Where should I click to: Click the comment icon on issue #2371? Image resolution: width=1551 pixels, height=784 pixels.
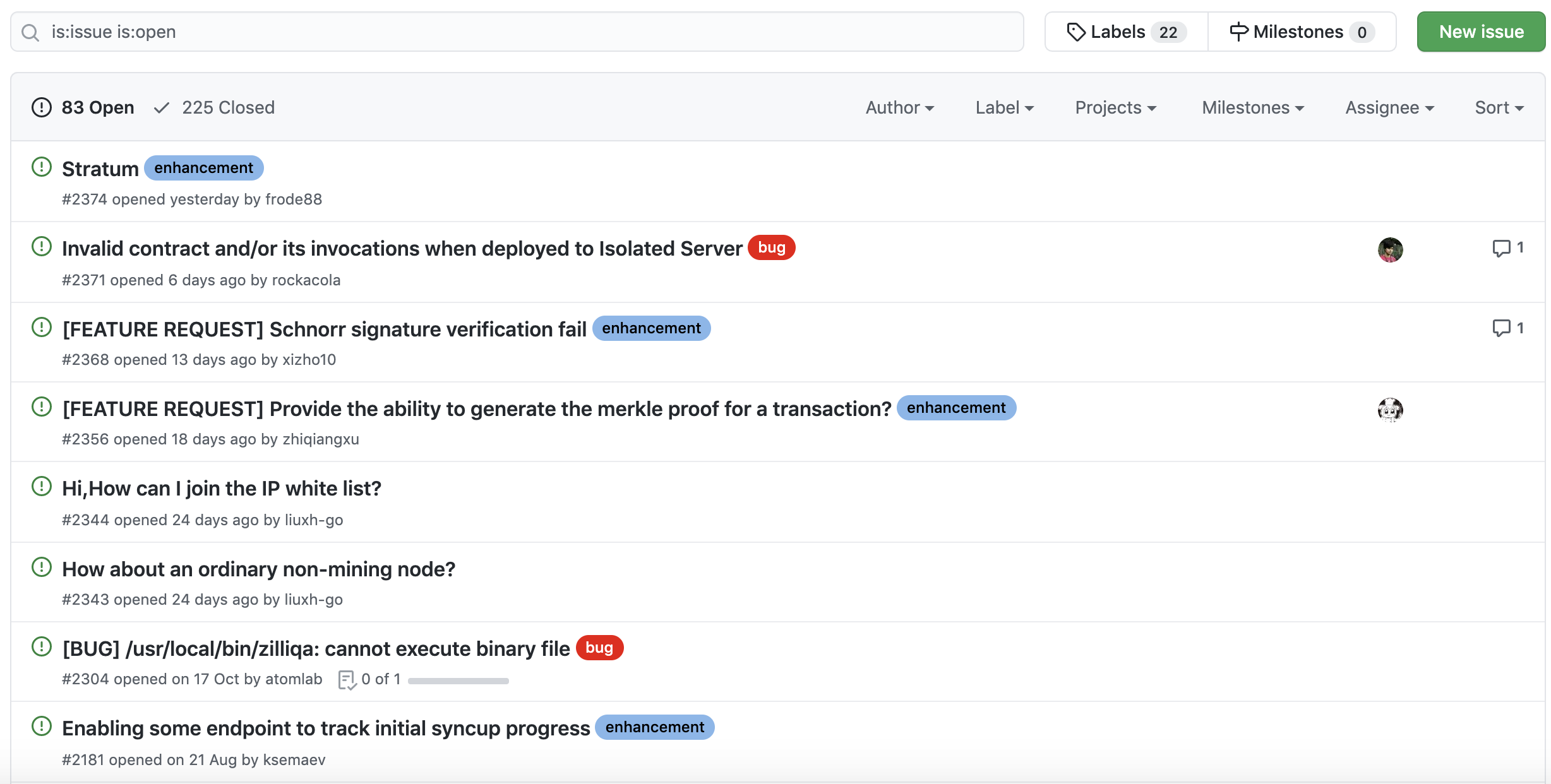click(x=1501, y=248)
